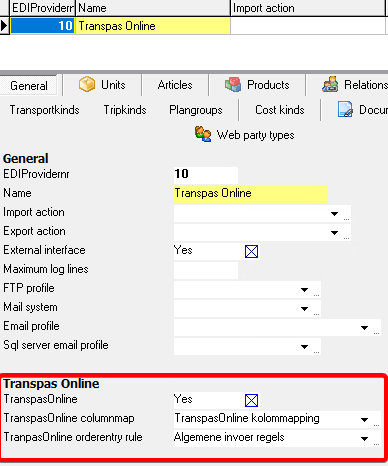Click the Products tab cubes icon
Screen dimensions: 388x466
tap(233, 85)
